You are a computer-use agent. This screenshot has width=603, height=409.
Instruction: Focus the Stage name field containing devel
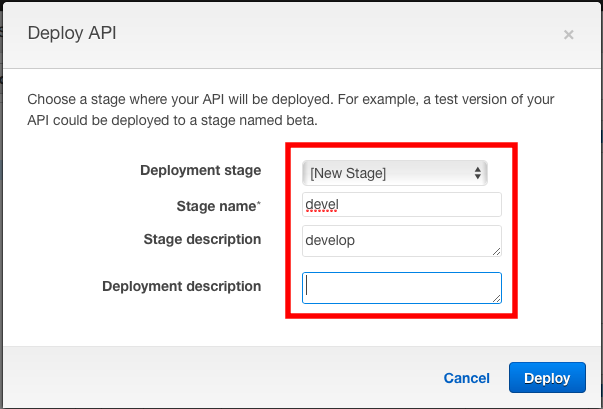pos(401,204)
